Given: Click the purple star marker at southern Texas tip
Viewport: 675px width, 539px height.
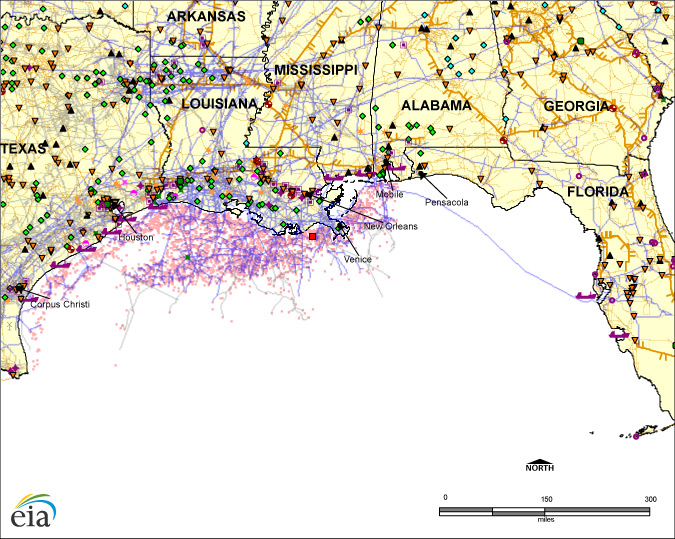Looking at the screenshot, I should click(x=14, y=369).
